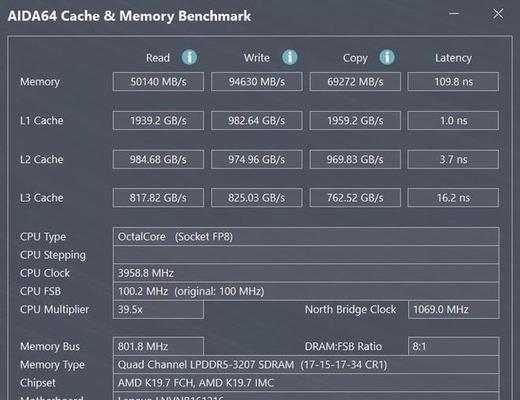Click the L1 Cache Write 982.64 GB/s box

[257, 120]
